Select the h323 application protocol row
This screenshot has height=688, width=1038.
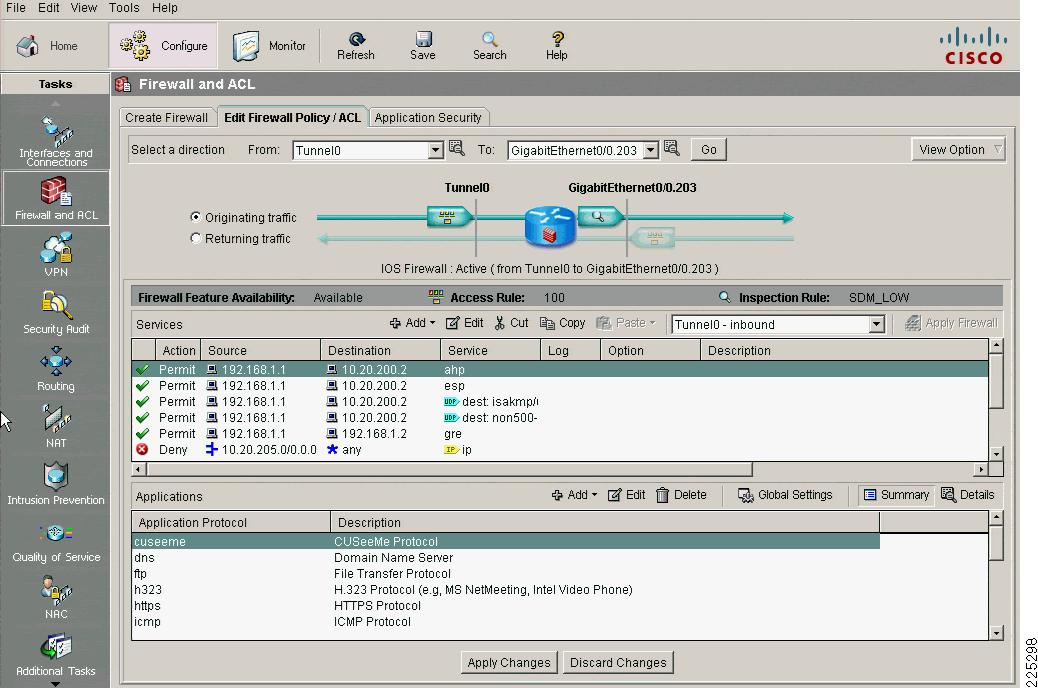tap(506, 589)
